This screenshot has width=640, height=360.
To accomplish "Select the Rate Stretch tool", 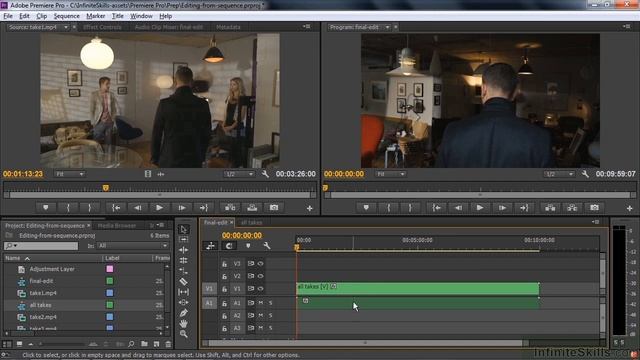I will [x=183, y=271].
